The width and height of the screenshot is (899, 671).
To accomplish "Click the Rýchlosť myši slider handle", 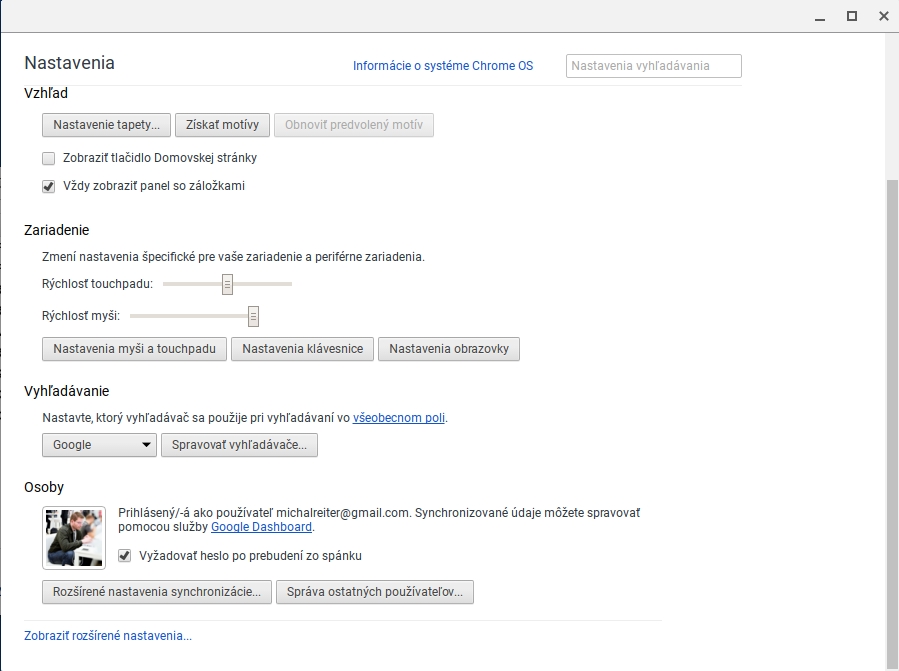I will 253,316.
